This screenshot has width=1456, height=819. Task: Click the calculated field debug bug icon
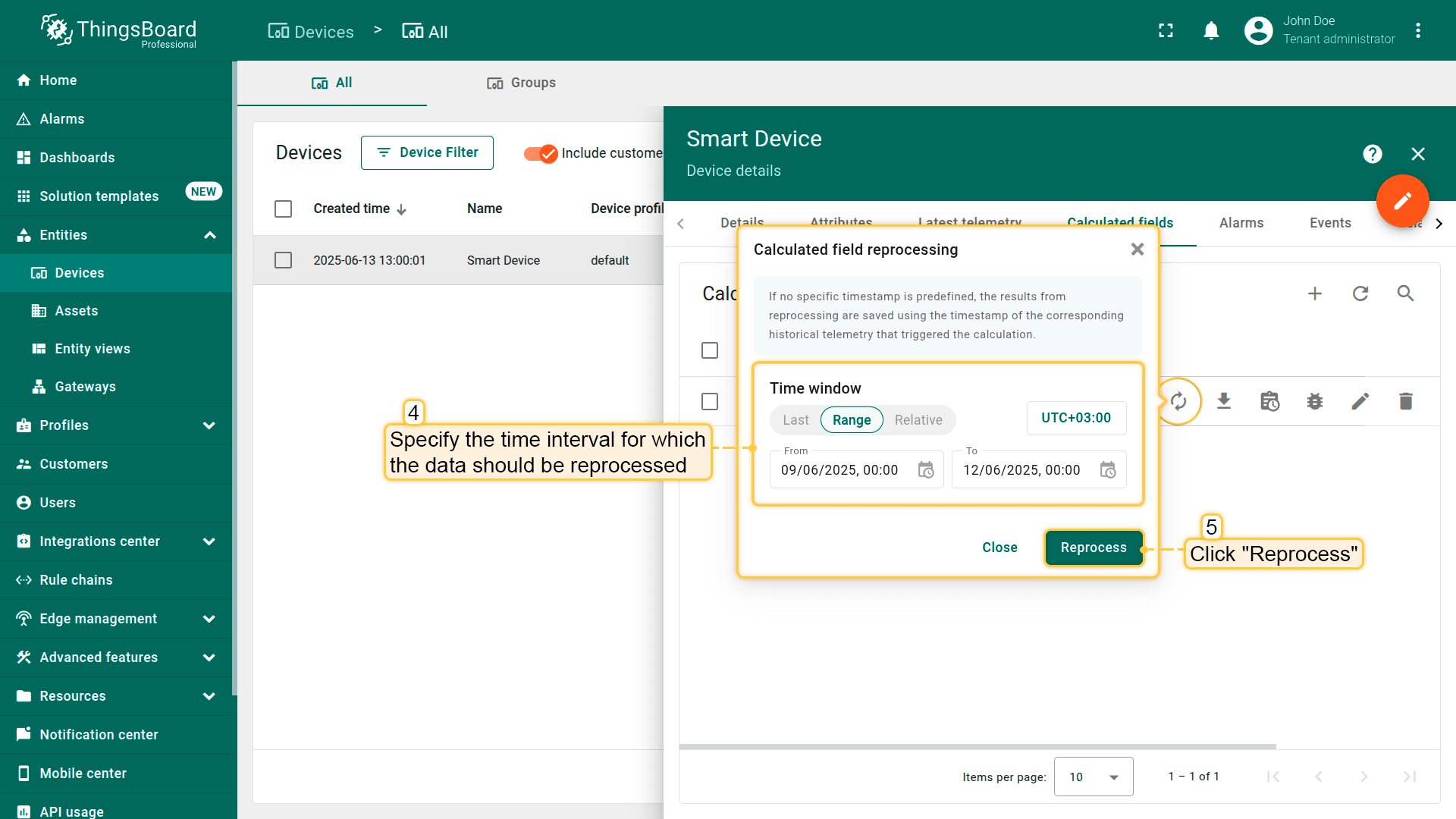tap(1315, 401)
